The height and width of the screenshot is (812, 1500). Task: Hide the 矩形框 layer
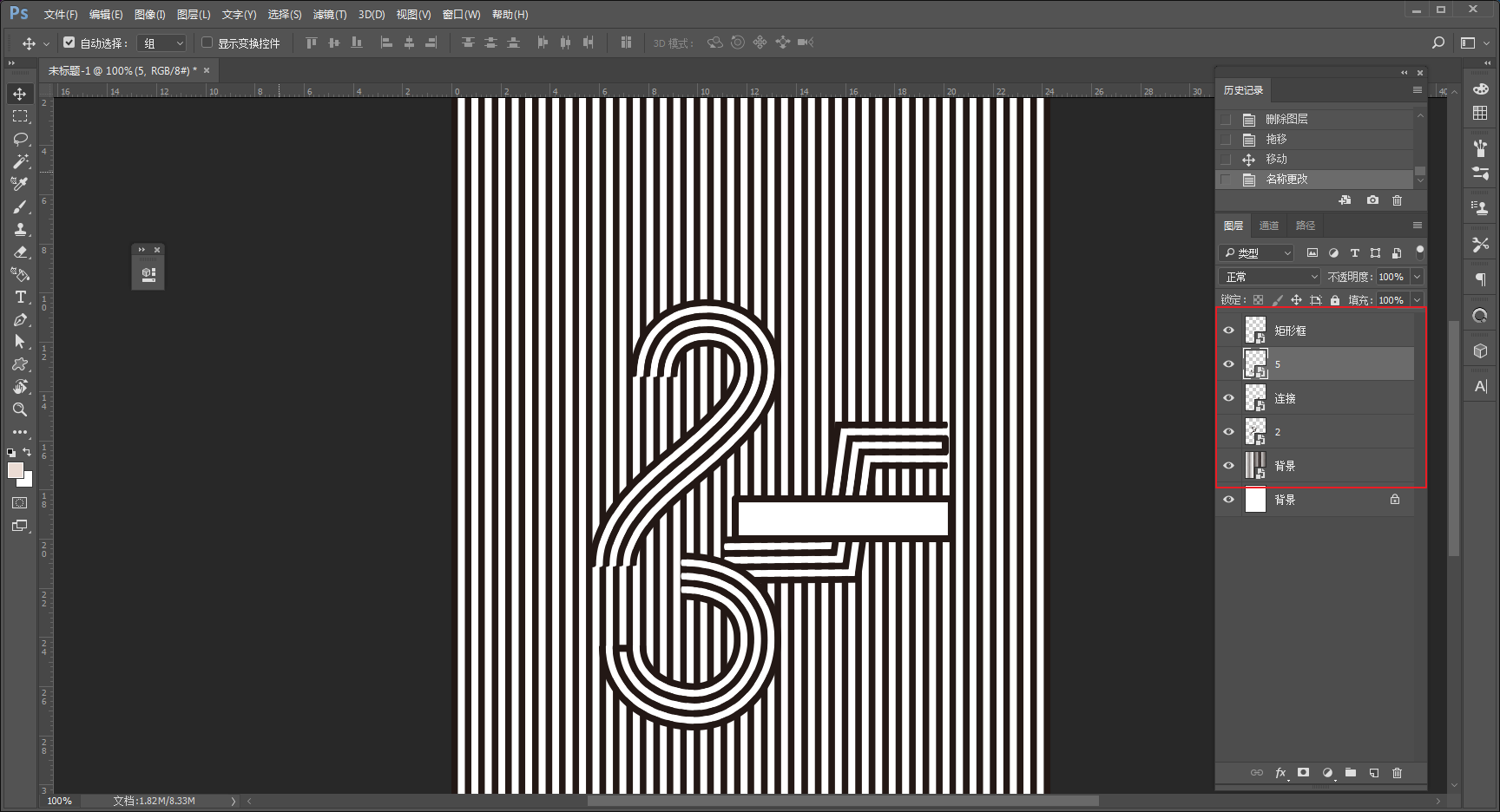(1228, 331)
